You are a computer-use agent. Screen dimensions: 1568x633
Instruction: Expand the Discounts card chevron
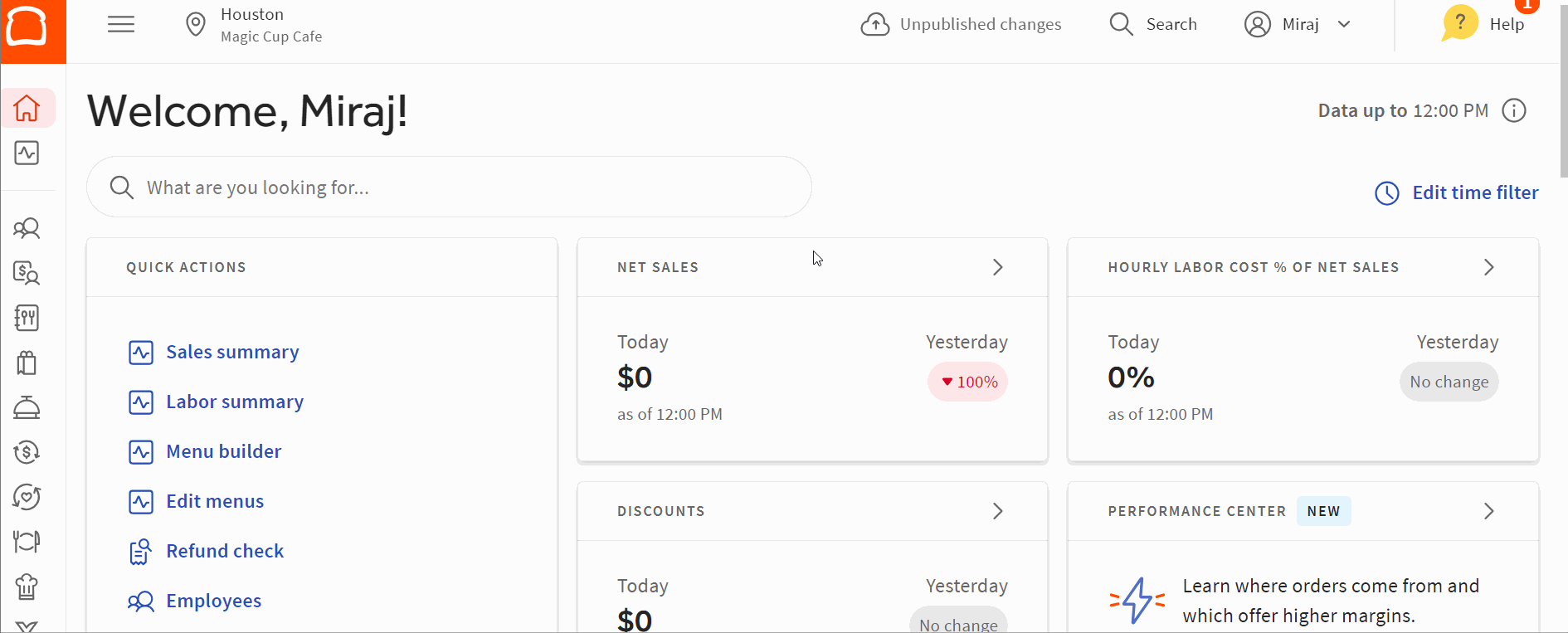[998, 511]
